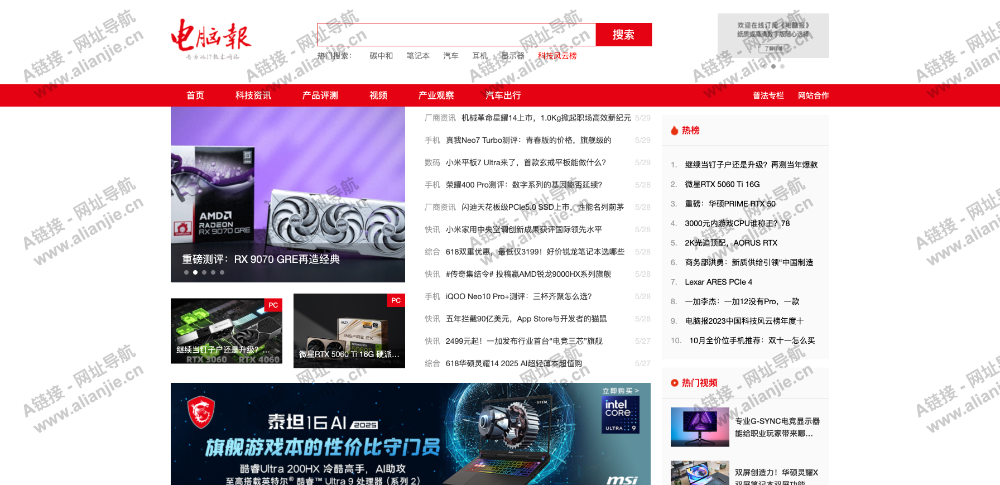Image resolution: width=1000 pixels, height=485 pixels.
Task: Open the red 科技风云榜 link
Action: click(x=557, y=56)
